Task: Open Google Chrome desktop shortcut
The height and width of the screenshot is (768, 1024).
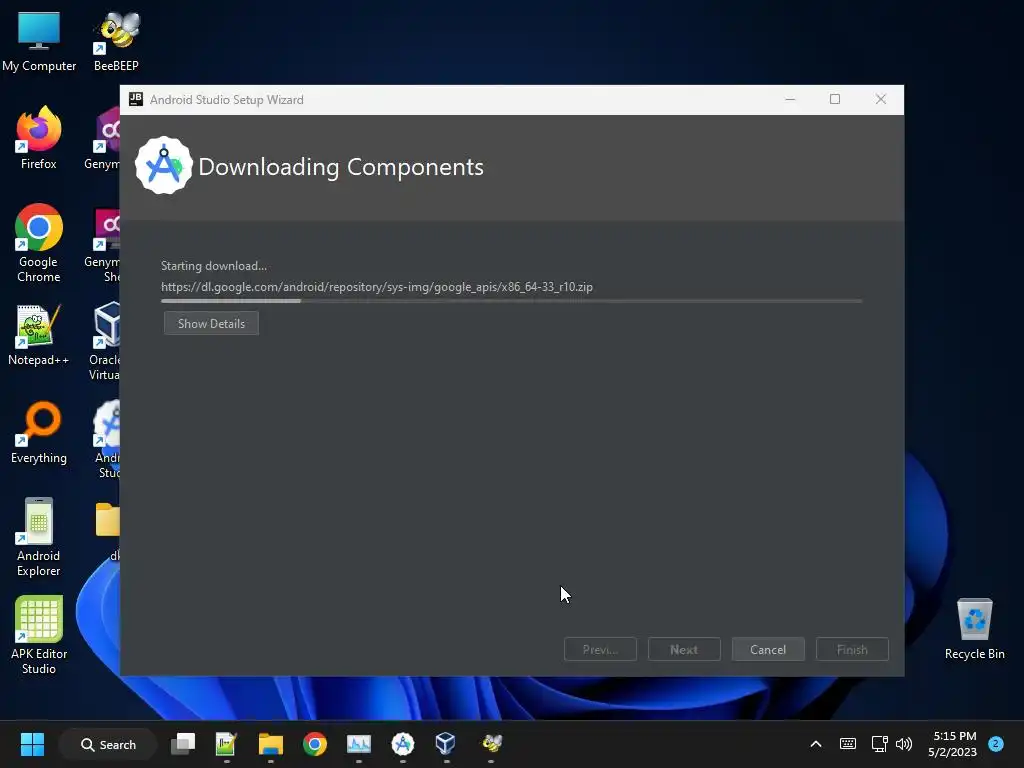Action: (39, 243)
